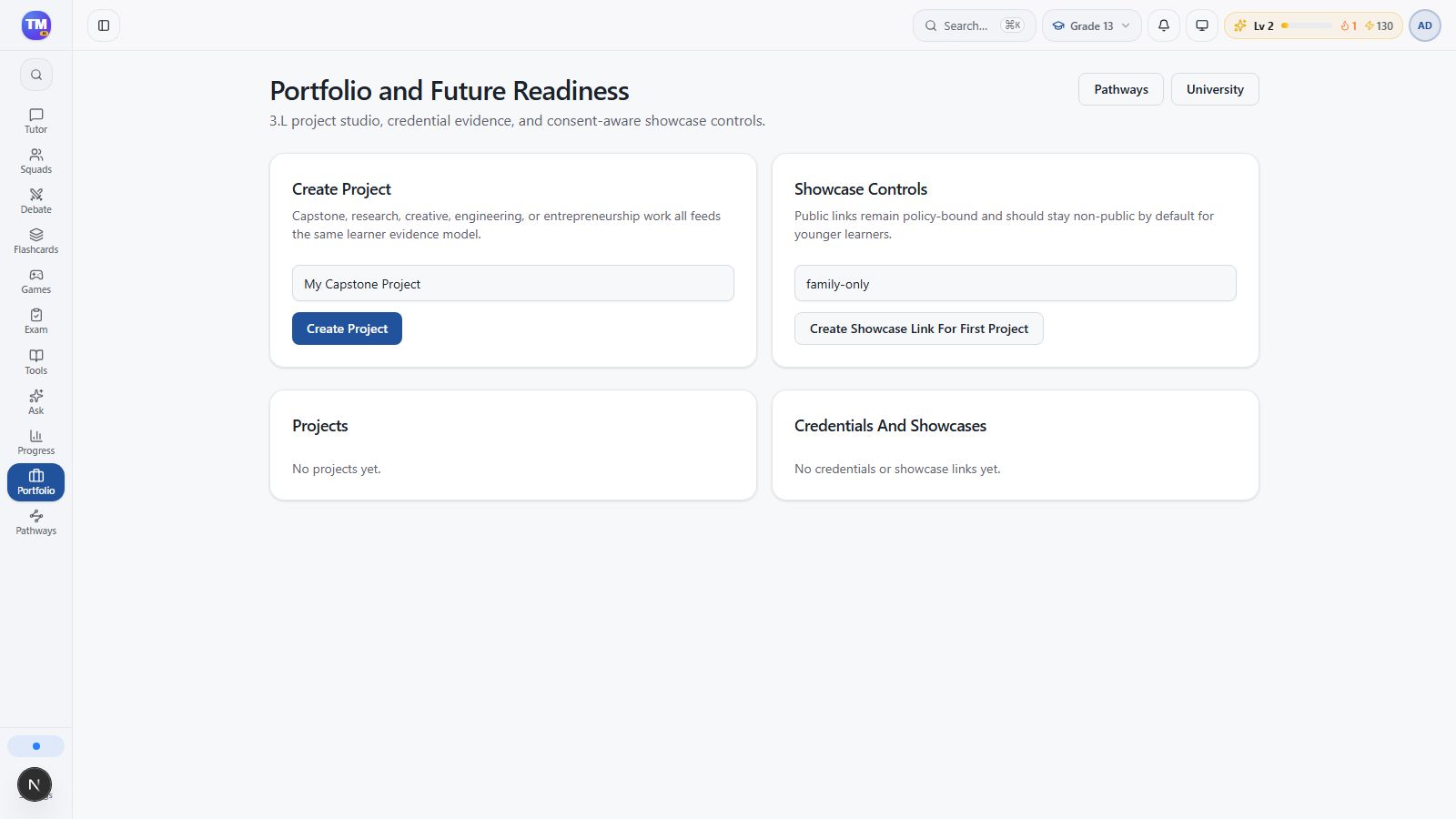This screenshot has height=819, width=1456.
Task: Focus the My Capstone Project field
Action: [x=513, y=283]
